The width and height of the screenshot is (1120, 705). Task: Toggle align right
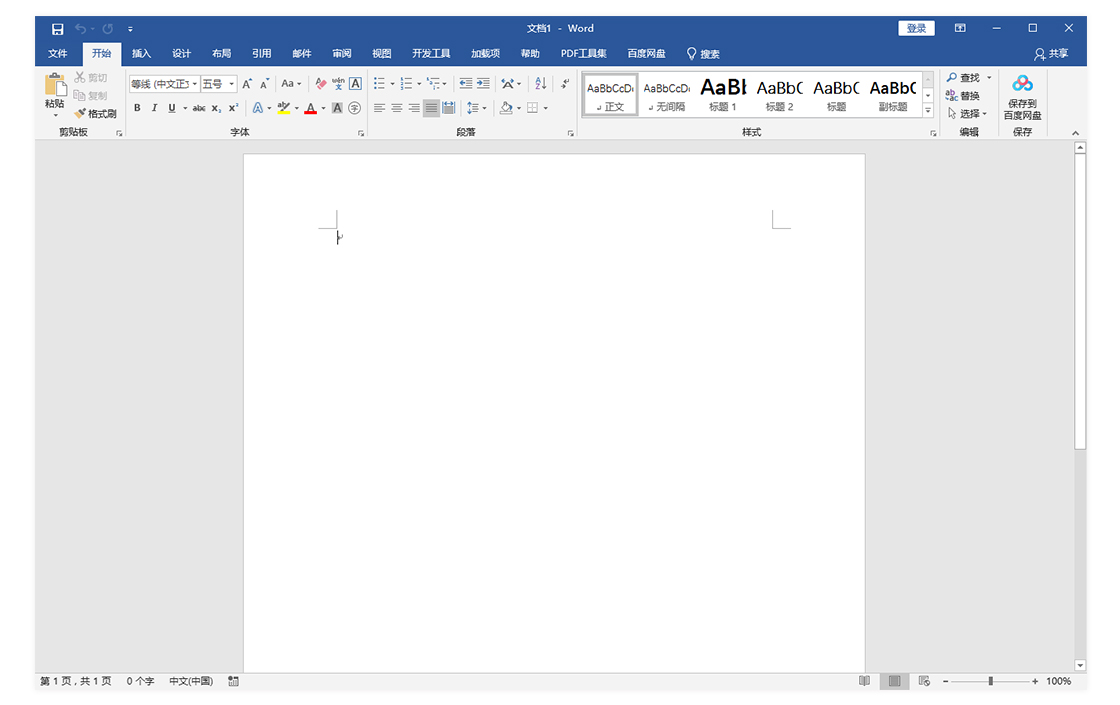414,108
